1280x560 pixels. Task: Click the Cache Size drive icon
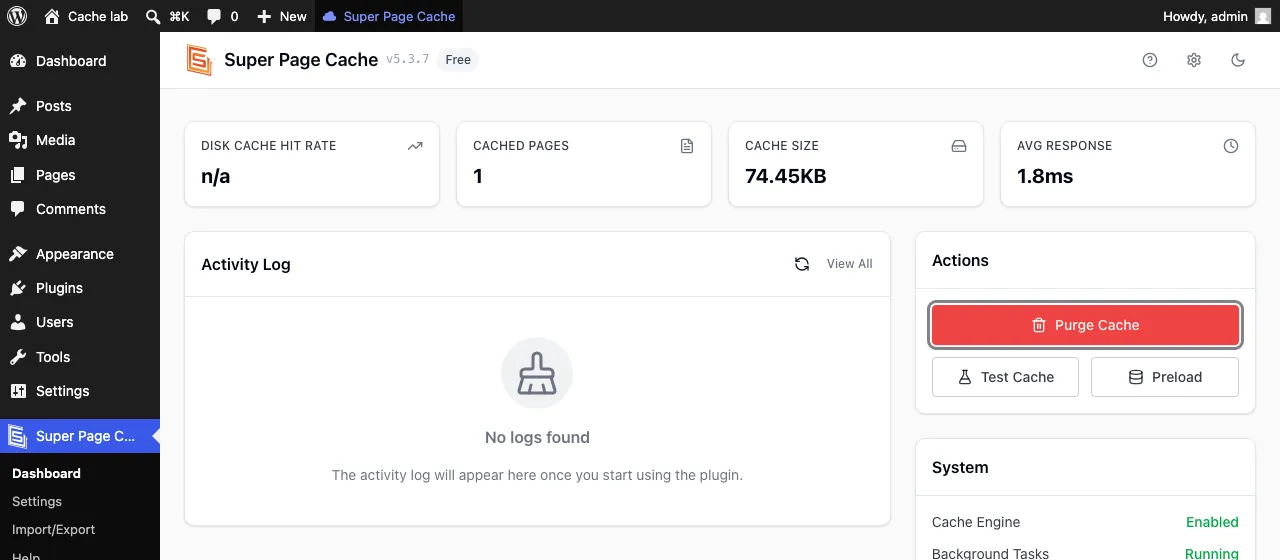[959, 146]
